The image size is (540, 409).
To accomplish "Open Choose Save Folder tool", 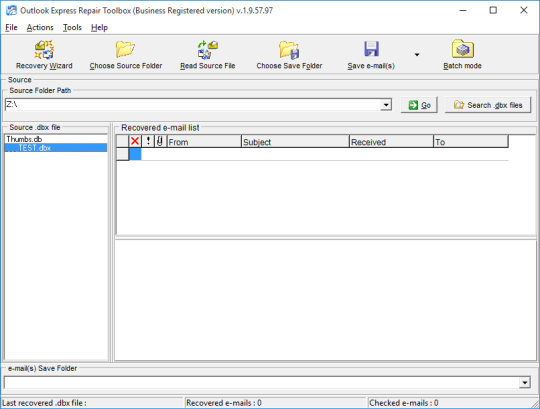I will (289, 55).
